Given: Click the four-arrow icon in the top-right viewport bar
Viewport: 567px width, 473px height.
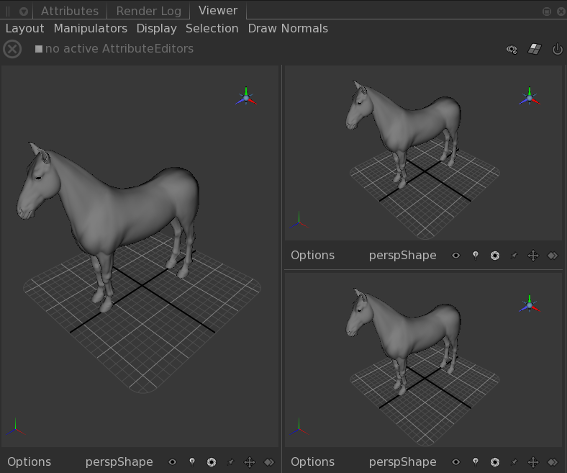Looking at the screenshot, I should point(533,255).
